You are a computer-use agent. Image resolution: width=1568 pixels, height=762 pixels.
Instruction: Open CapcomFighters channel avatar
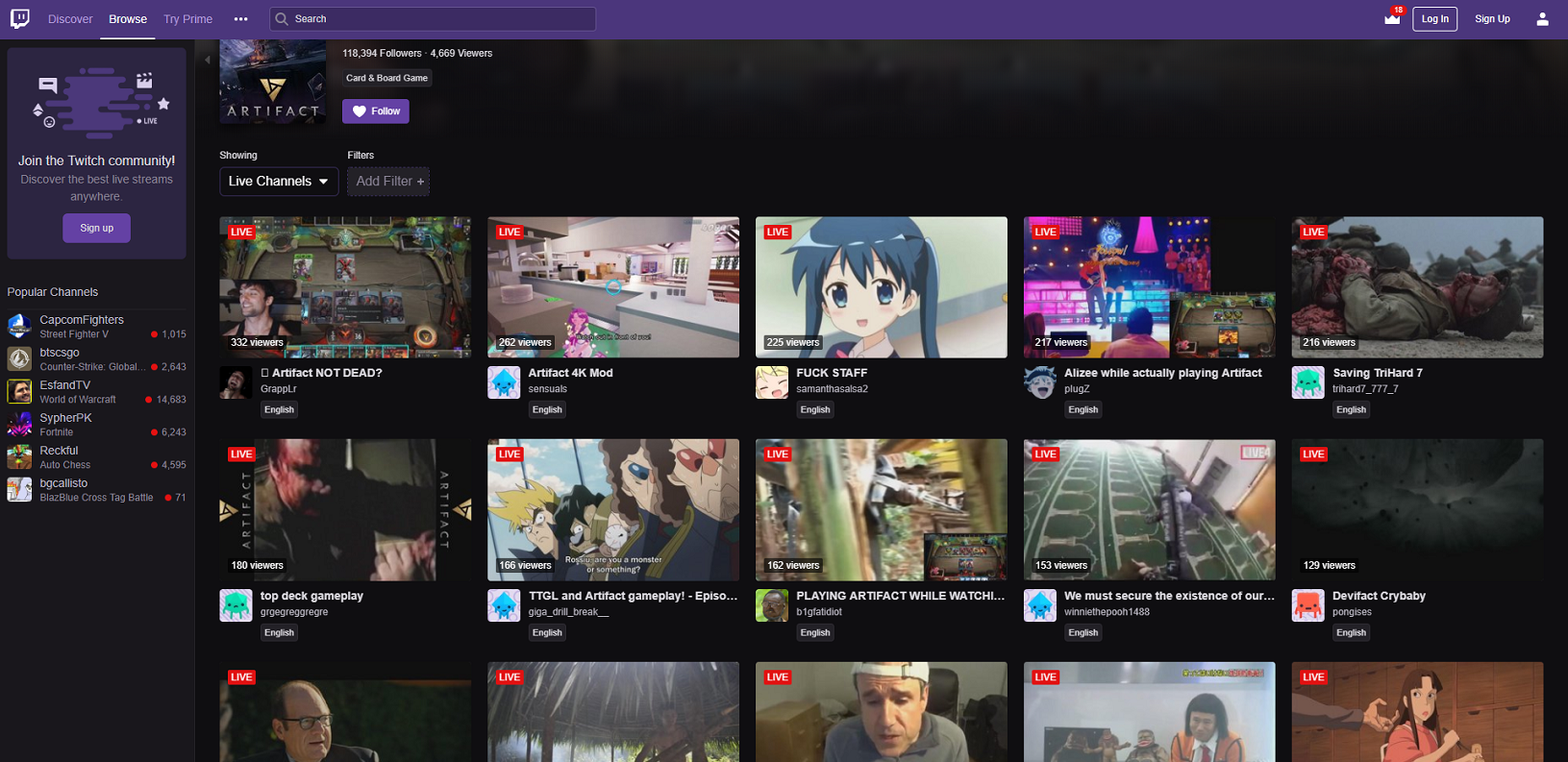coord(19,326)
